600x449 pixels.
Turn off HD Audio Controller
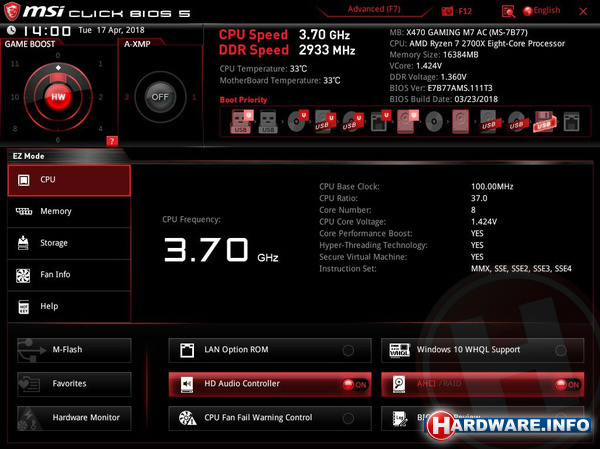(x=270, y=384)
